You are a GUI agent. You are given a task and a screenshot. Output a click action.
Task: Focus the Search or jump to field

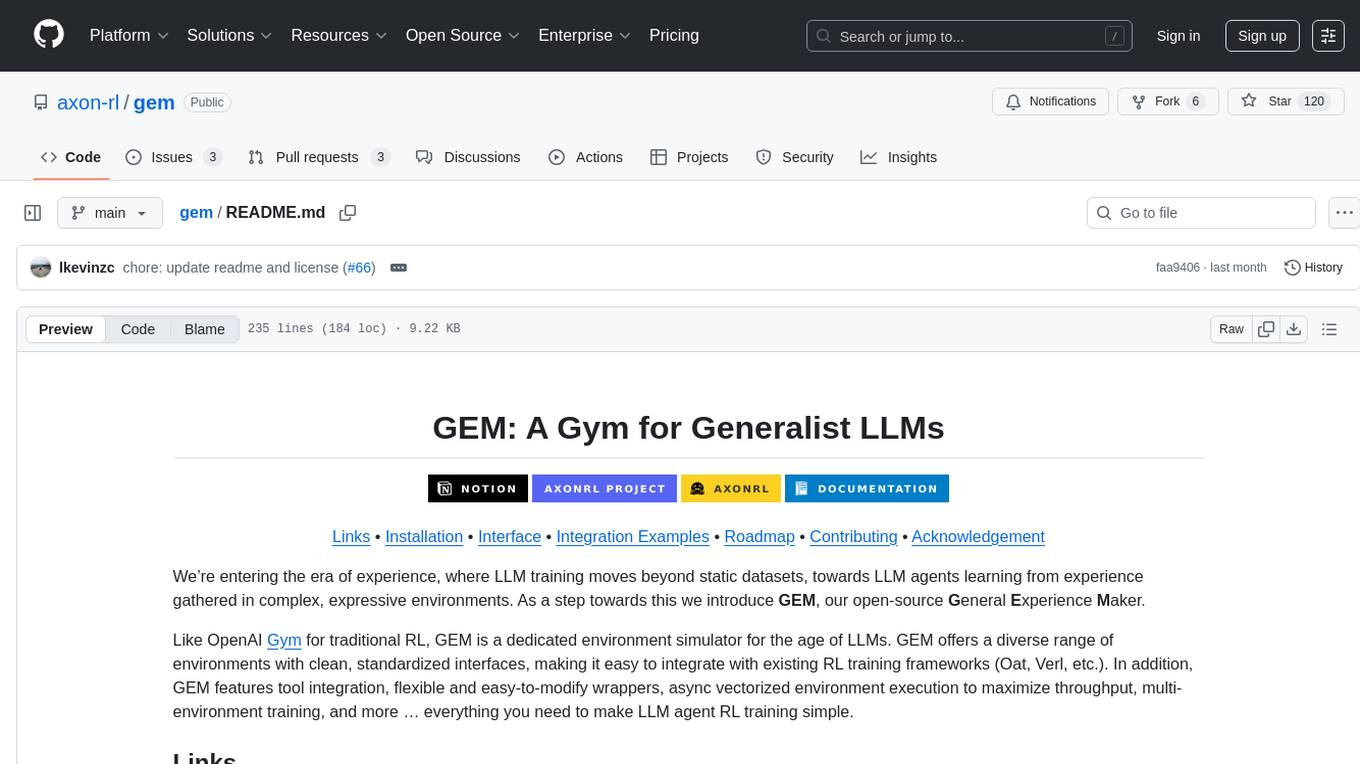(969, 35)
